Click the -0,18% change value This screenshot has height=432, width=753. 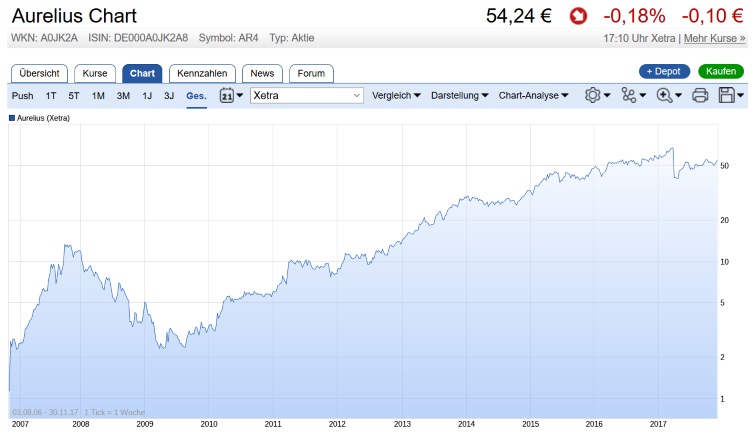[x=634, y=16]
